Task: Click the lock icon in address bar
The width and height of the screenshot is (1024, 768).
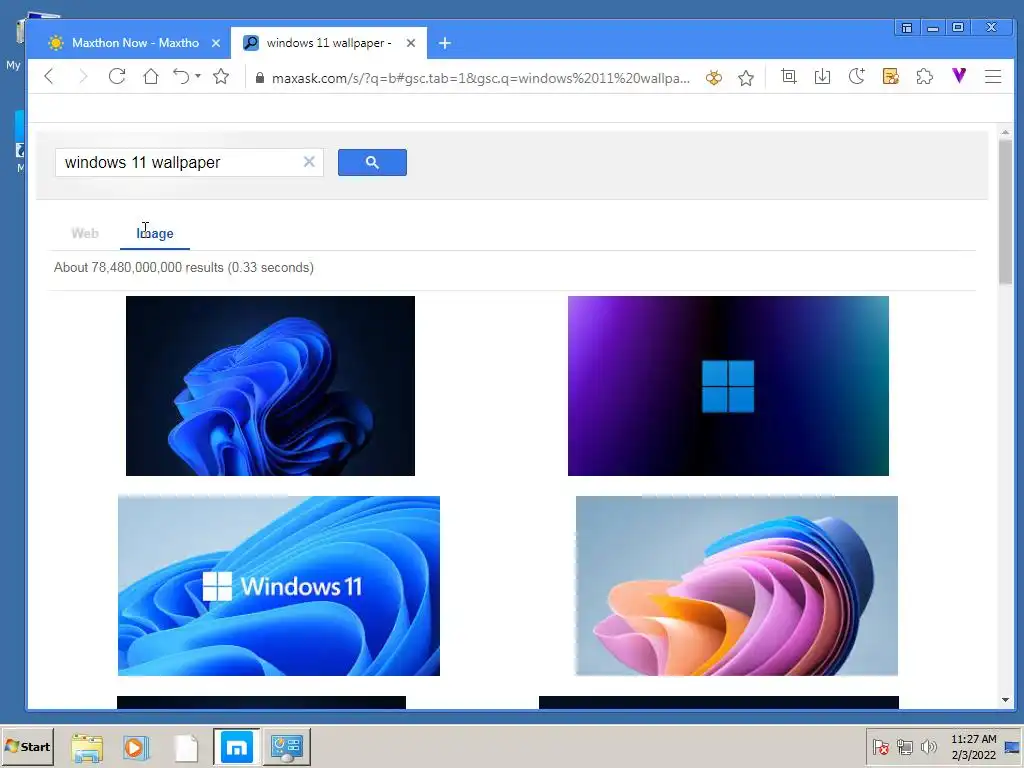Action: (260, 78)
